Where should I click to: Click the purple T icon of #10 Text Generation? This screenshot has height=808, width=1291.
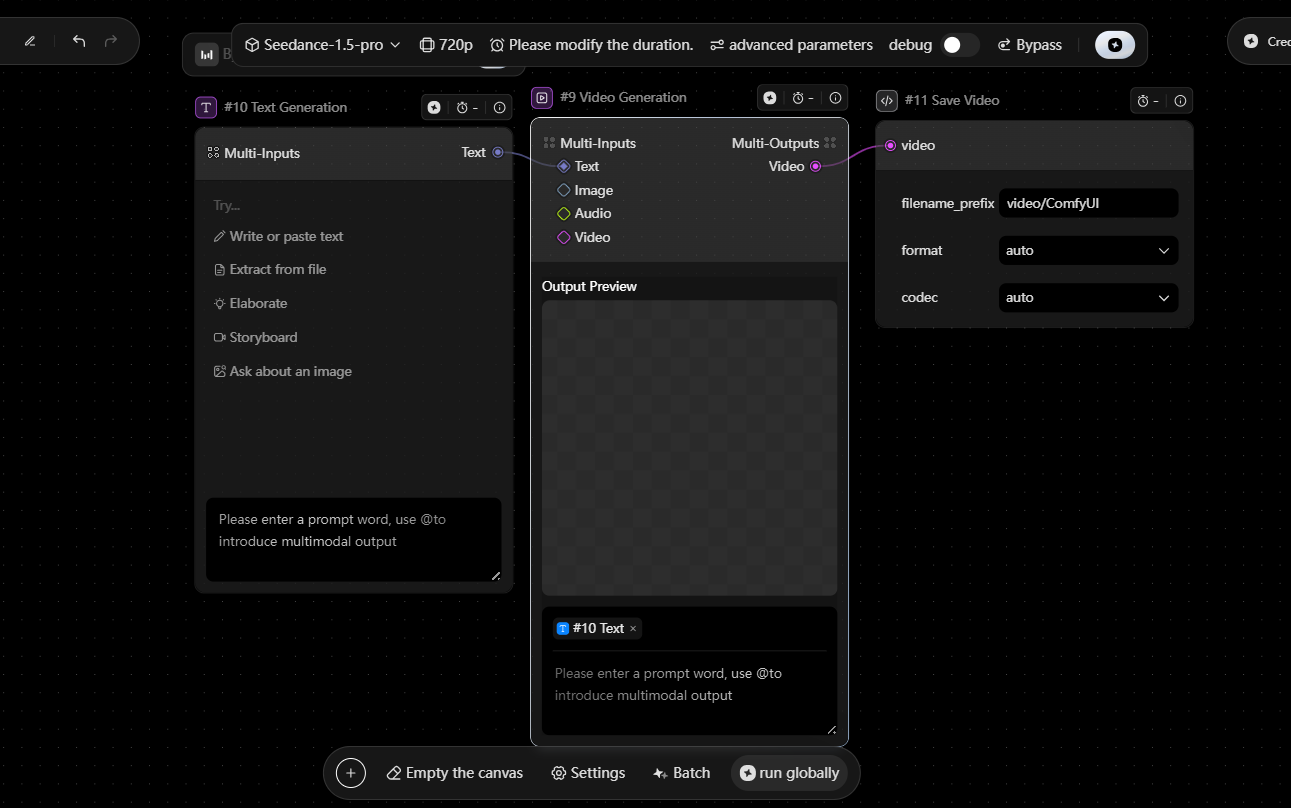(206, 107)
